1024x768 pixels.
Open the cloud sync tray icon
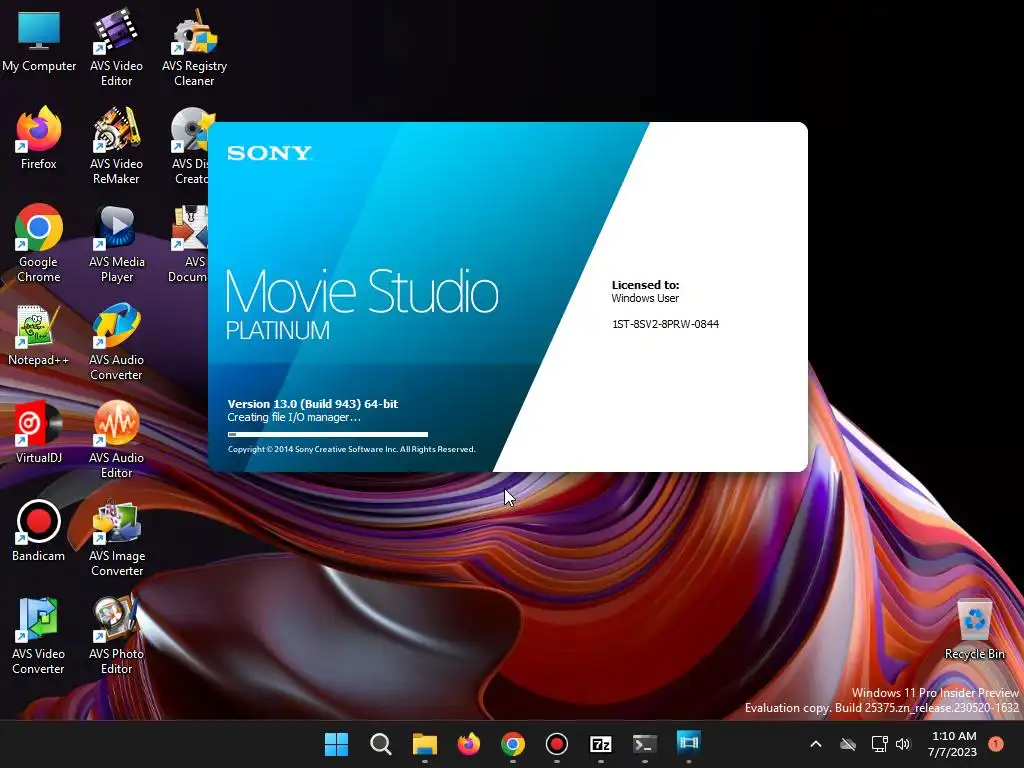848,744
